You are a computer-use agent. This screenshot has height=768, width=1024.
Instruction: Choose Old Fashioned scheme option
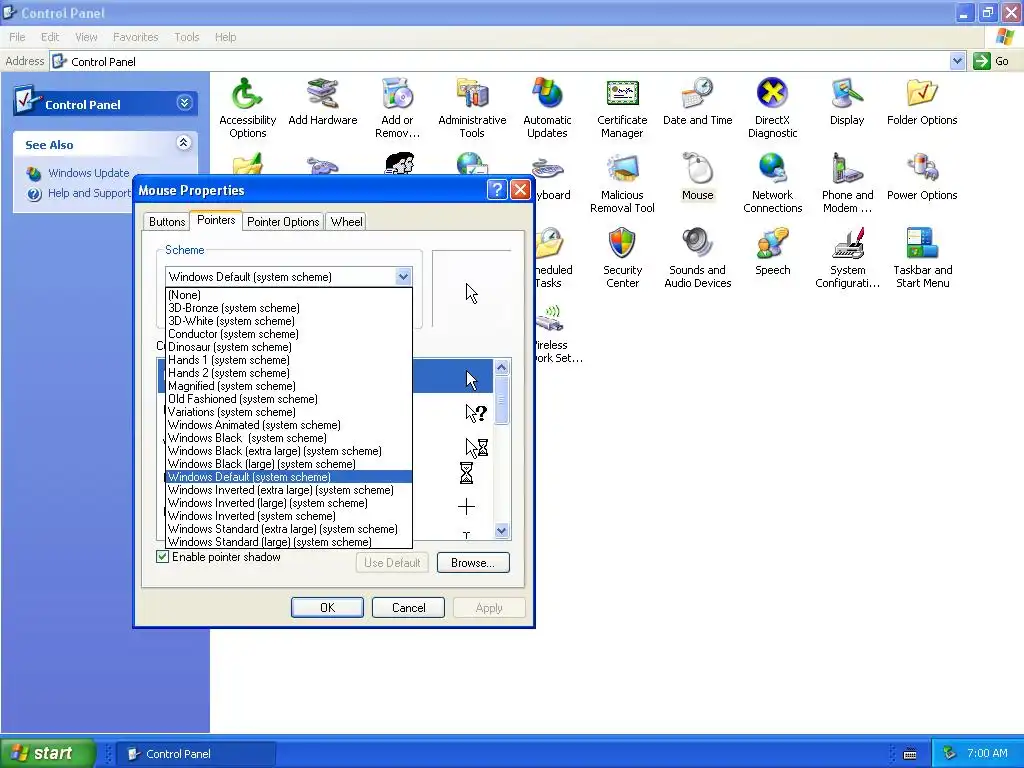tap(289, 399)
